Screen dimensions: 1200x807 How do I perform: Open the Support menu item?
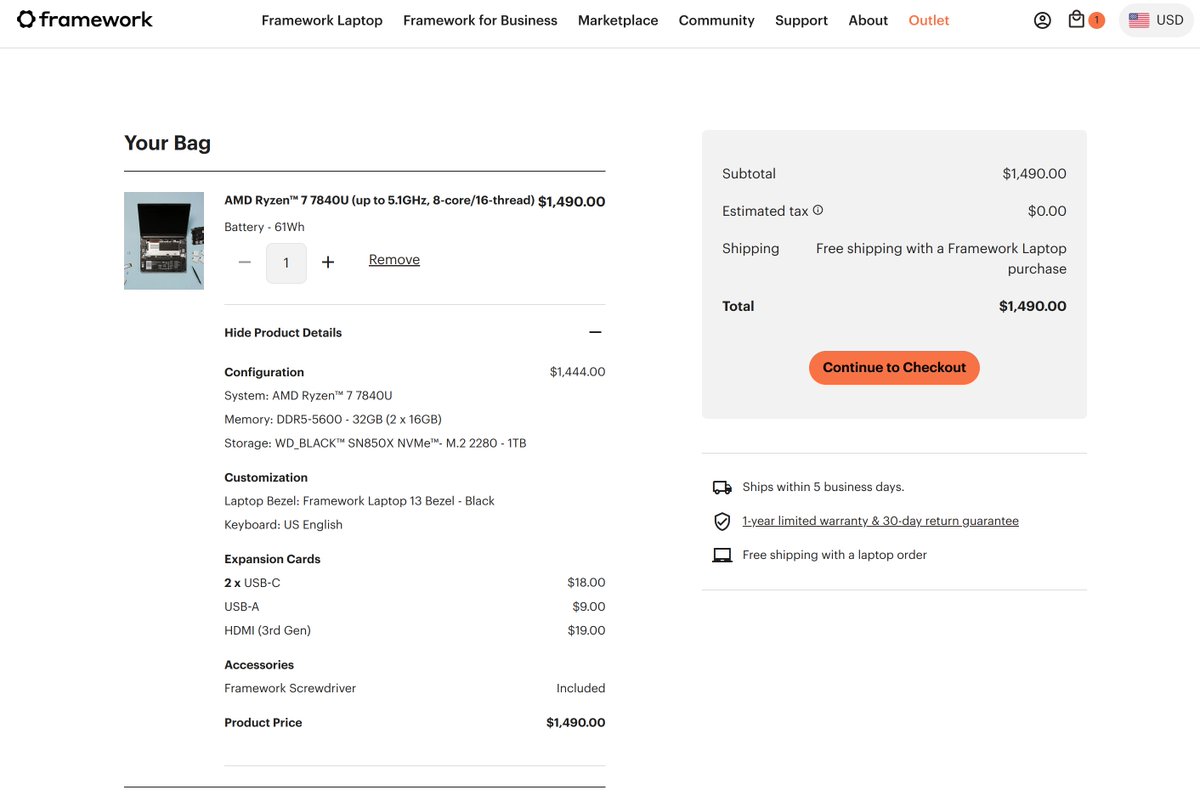pyautogui.click(x=801, y=20)
